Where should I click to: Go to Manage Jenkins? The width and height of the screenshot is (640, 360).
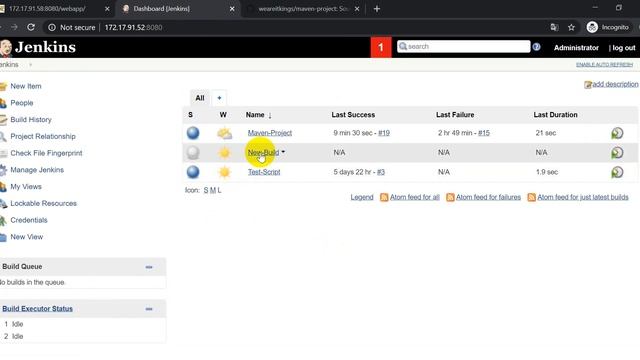point(37,170)
